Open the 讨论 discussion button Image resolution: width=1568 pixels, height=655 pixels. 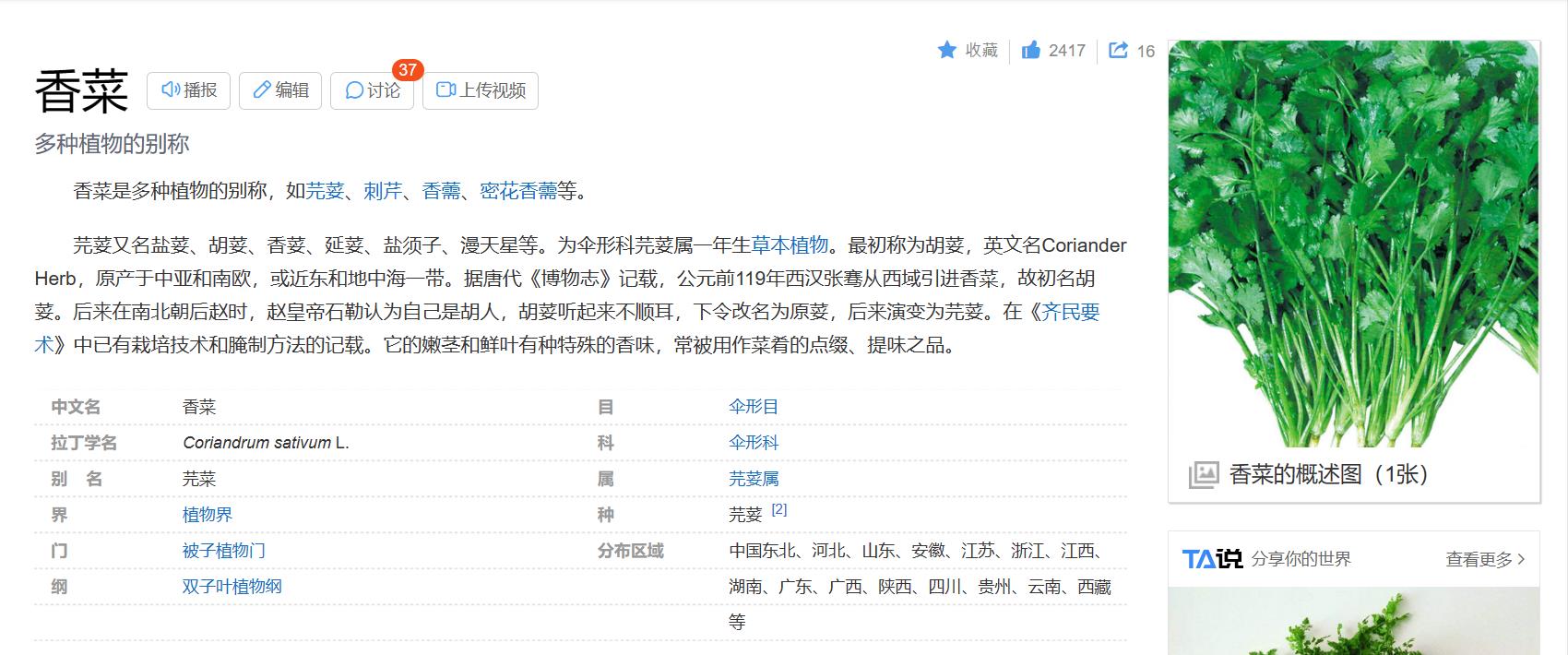(372, 90)
